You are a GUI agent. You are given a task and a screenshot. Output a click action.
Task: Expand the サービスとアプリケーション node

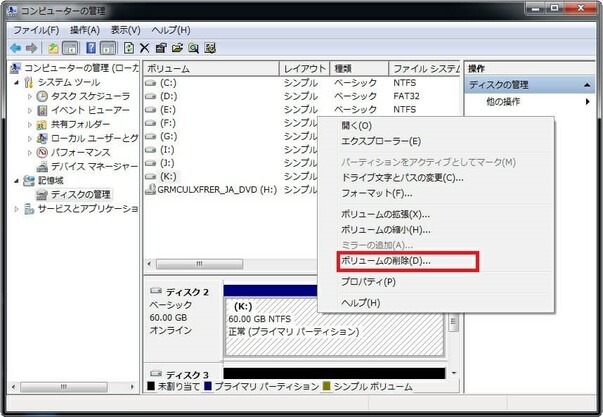coord(16,209)
